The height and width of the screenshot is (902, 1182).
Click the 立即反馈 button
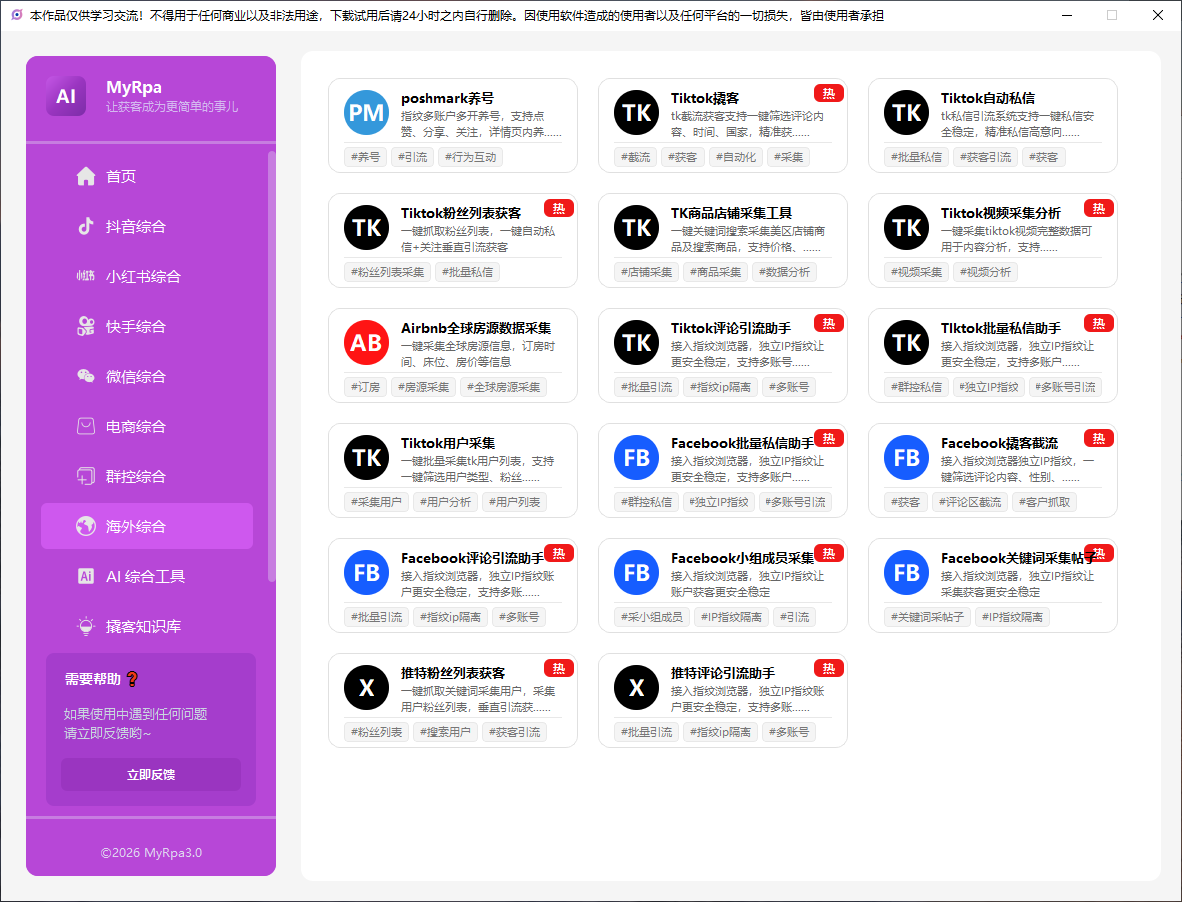tap(151, 775)
